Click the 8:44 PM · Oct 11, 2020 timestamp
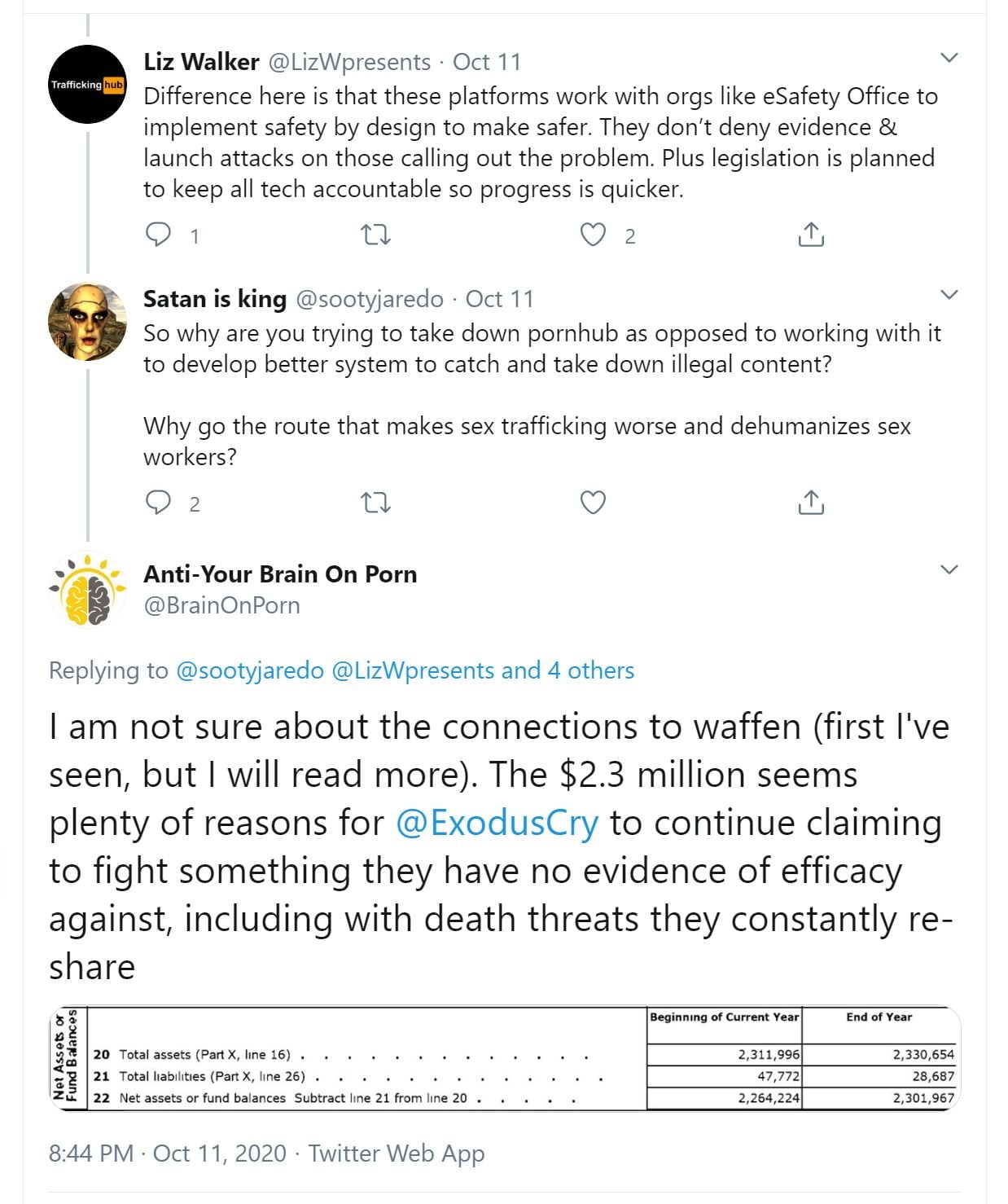 tap(168, 1153)
